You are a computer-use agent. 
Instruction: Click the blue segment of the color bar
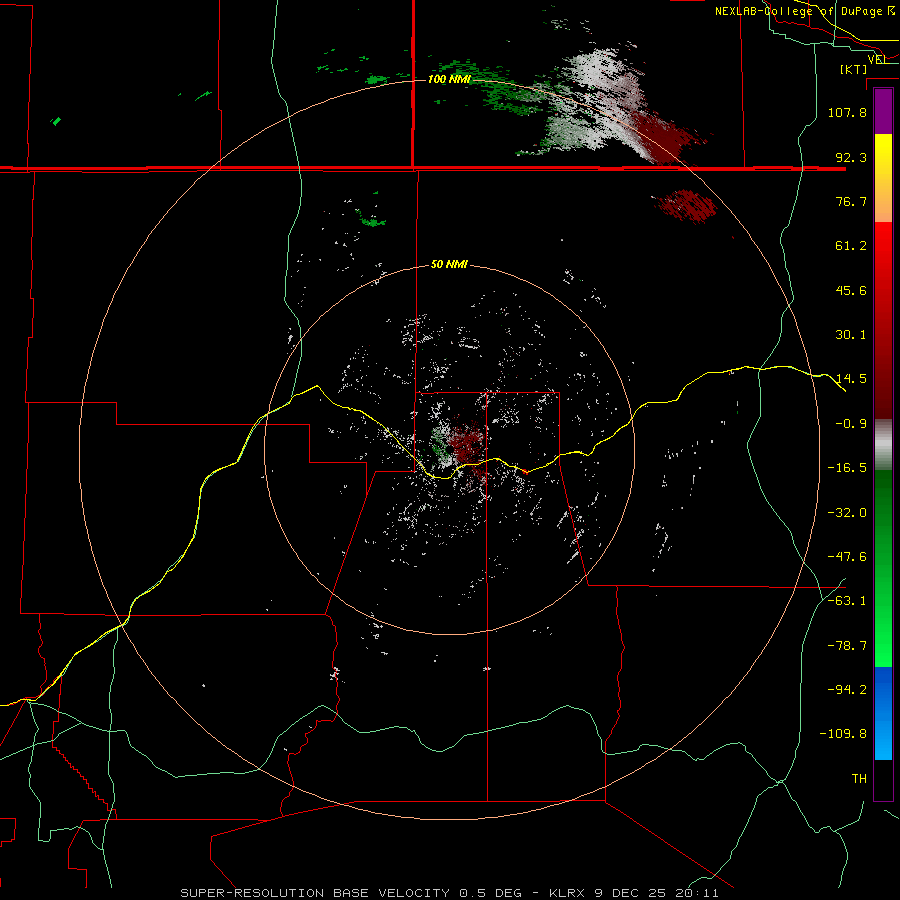click(x=883, y=713)
